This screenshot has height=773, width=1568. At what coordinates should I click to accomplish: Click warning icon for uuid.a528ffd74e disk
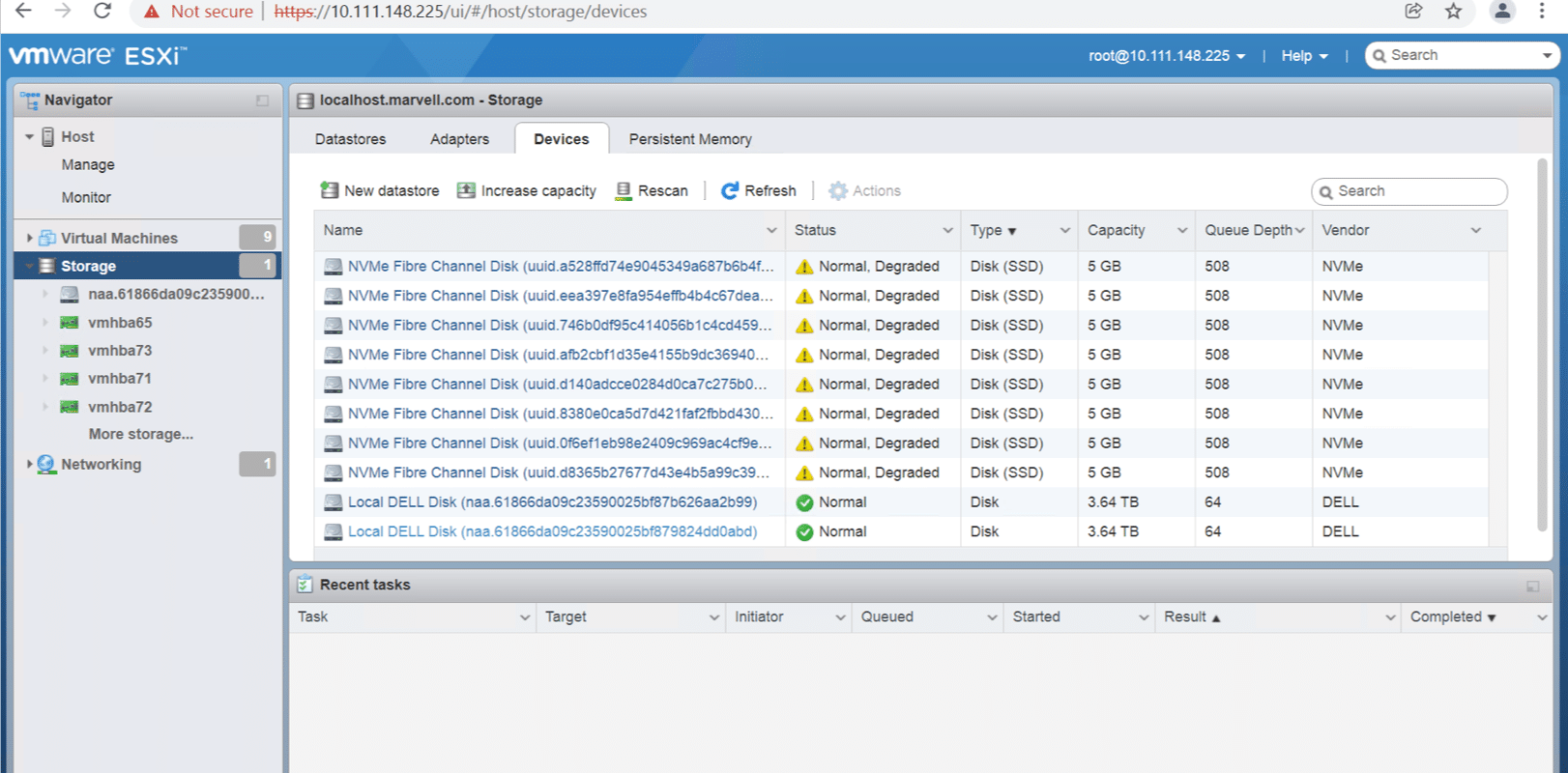tap(804, 267)
